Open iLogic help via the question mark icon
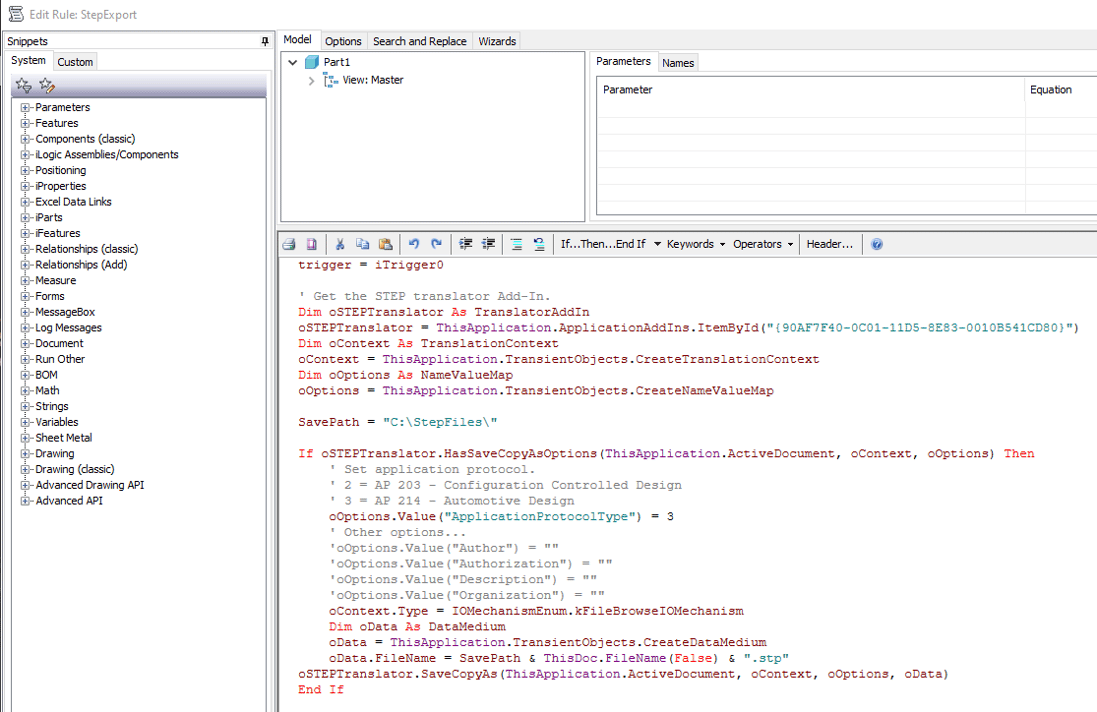Screen dimensions: 1097x712 [x=876, y=243]
